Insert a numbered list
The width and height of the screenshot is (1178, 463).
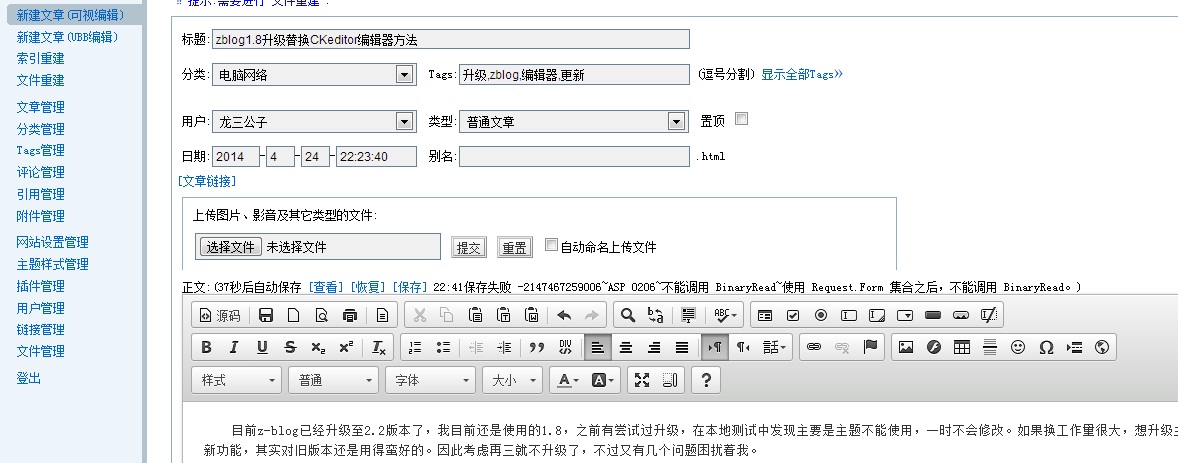click(415, 347)
